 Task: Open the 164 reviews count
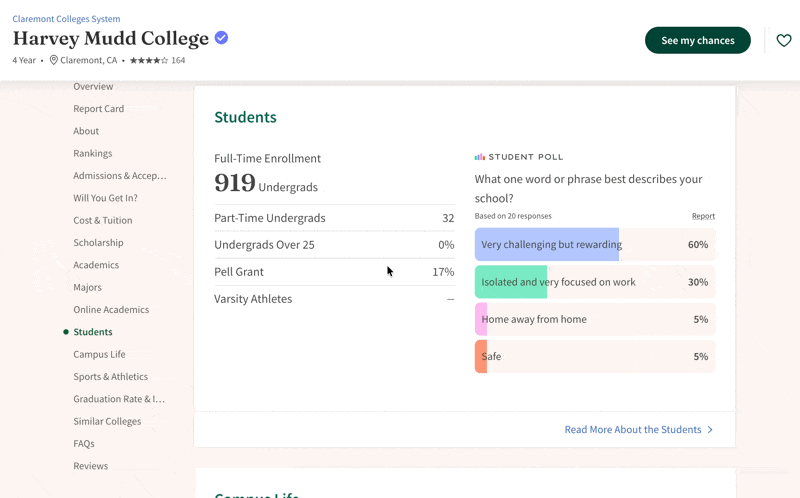178,60
